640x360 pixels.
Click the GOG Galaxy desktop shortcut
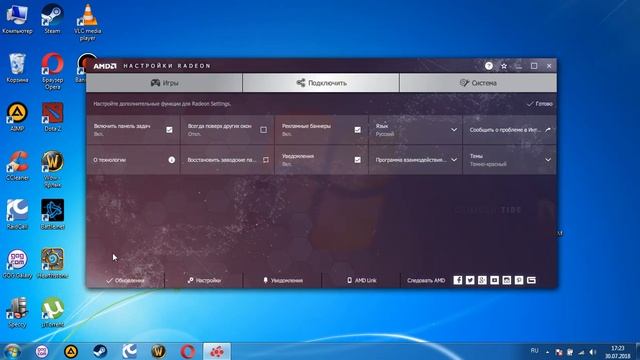click(17, 263)
